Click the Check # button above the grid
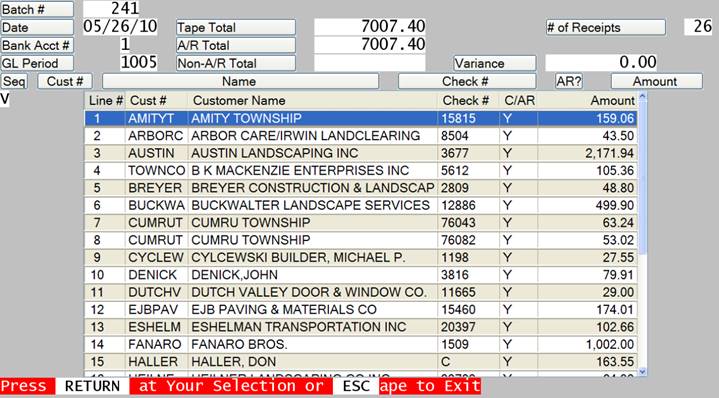This screenshot has height=398, width=719. click(467, 81)
